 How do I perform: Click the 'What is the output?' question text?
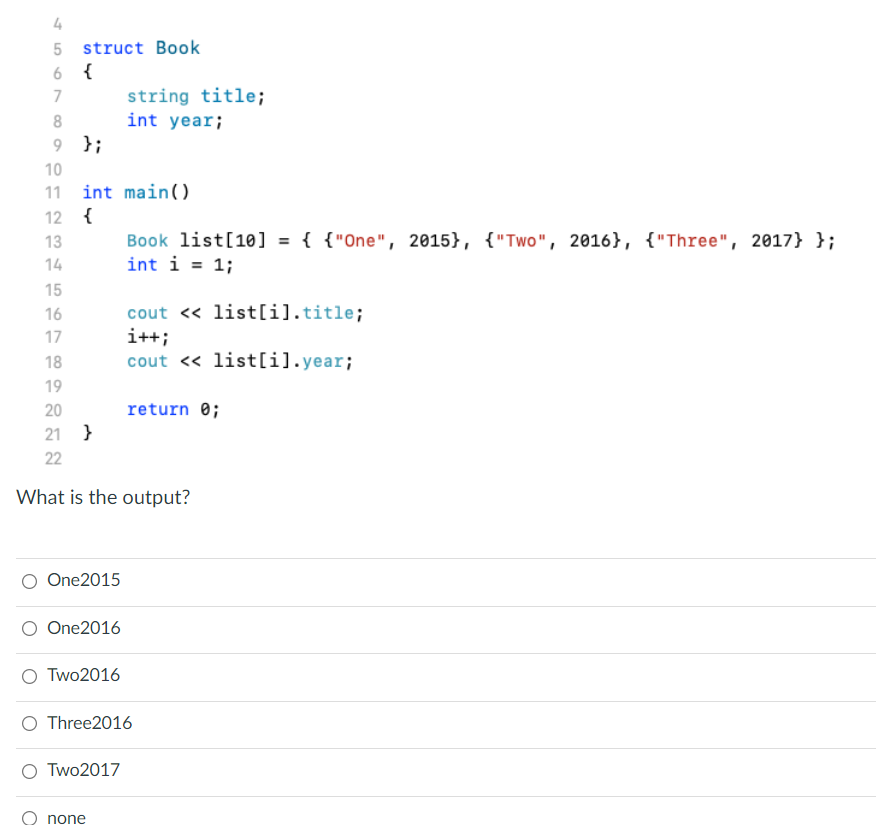coord(103,497)
